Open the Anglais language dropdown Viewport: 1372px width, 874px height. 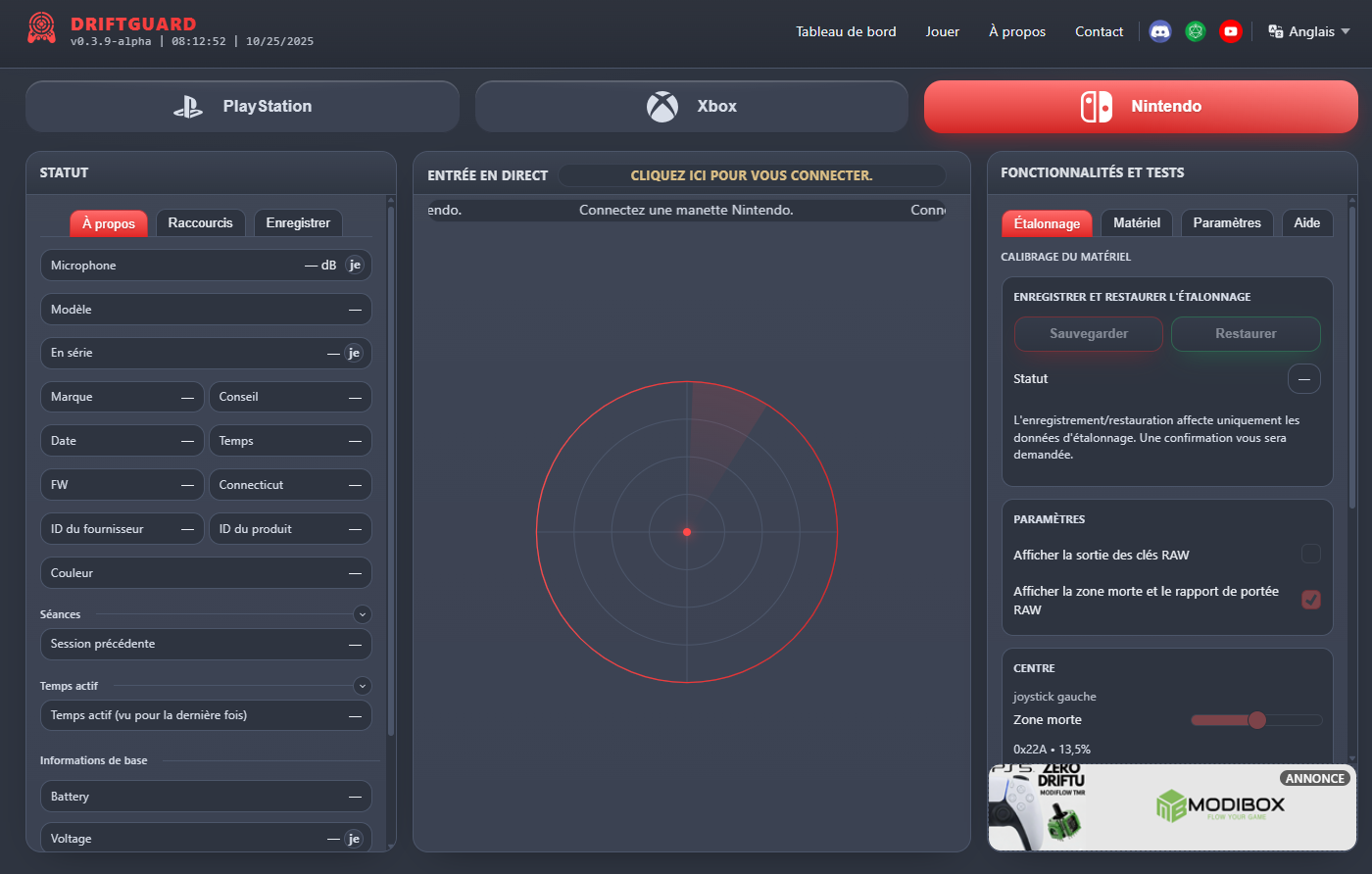pyautogui.click(x=1309, y=31)
